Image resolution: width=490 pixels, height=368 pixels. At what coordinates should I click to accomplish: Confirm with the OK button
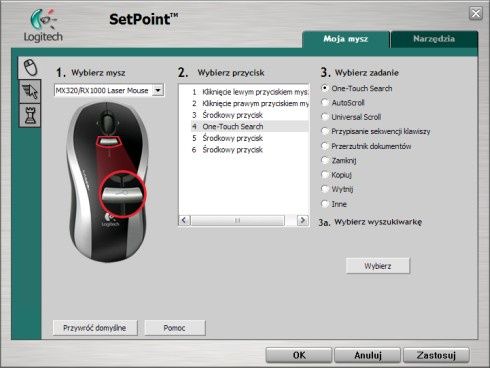tap(299, 355)
